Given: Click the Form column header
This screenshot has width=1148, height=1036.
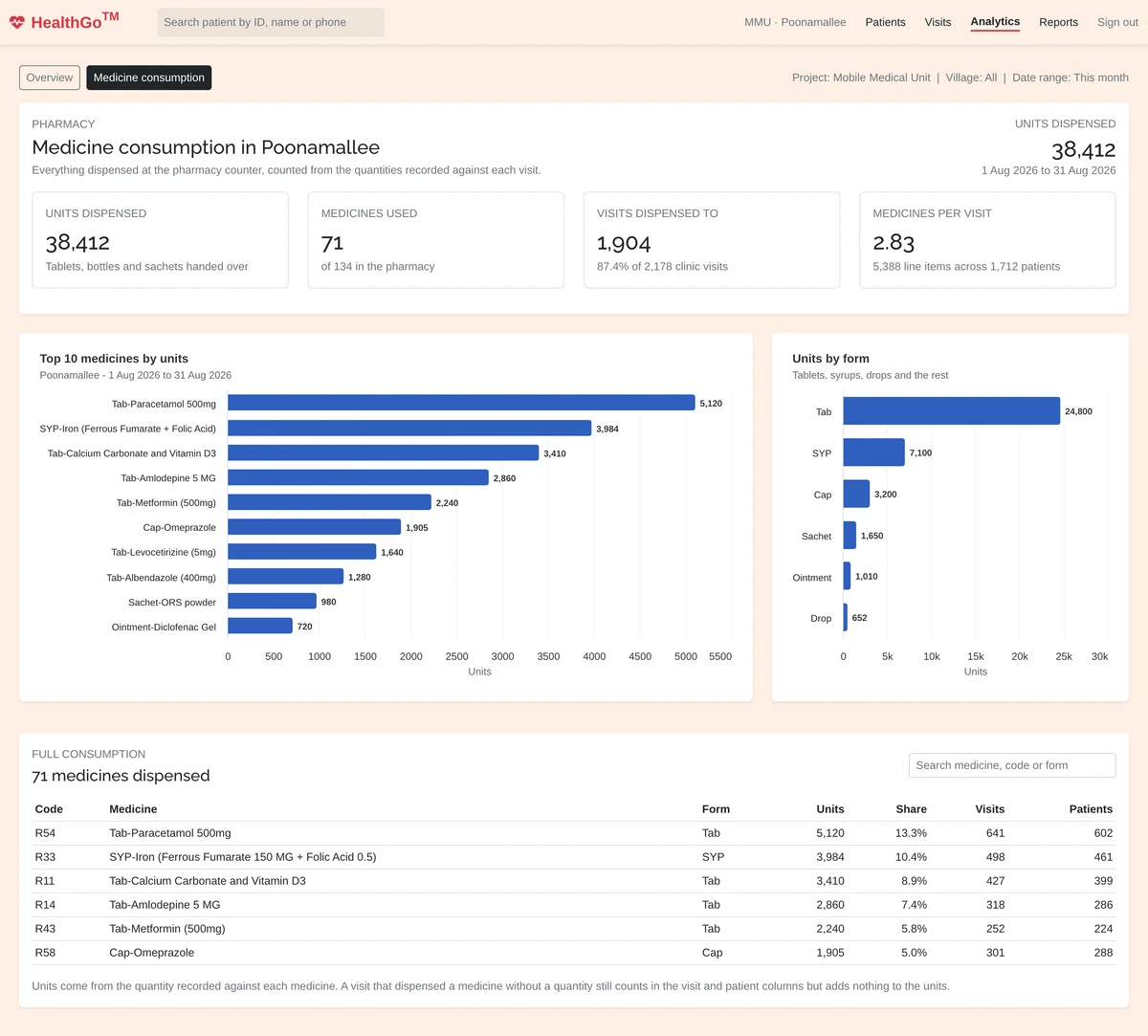Looking at the screenshot, I should [716, 809].
